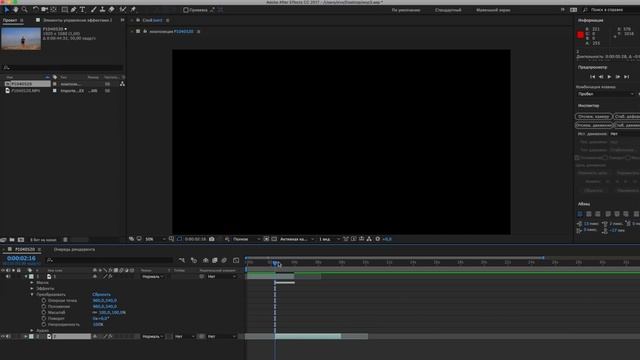Screen dimensions: 640x360
Task: Toggle the Rotation stopwatch
Action: click(44, 318)
